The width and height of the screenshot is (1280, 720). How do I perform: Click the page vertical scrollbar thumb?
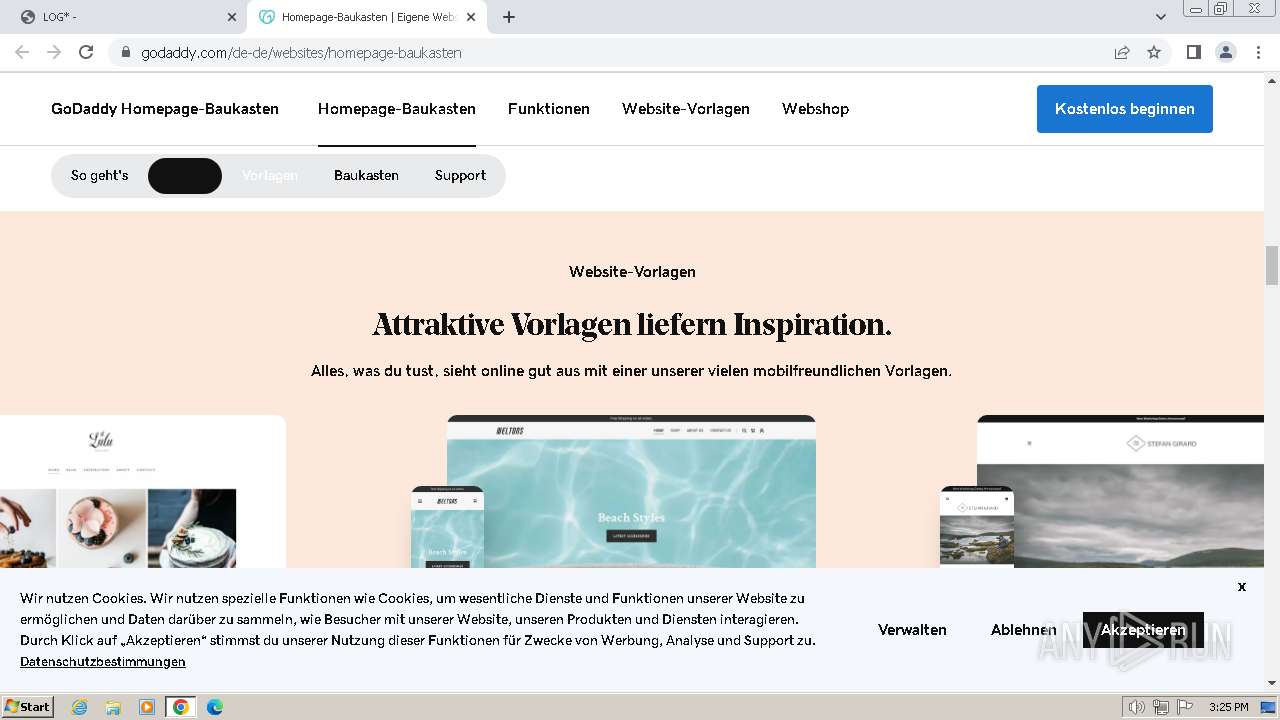click(1272, 265)
